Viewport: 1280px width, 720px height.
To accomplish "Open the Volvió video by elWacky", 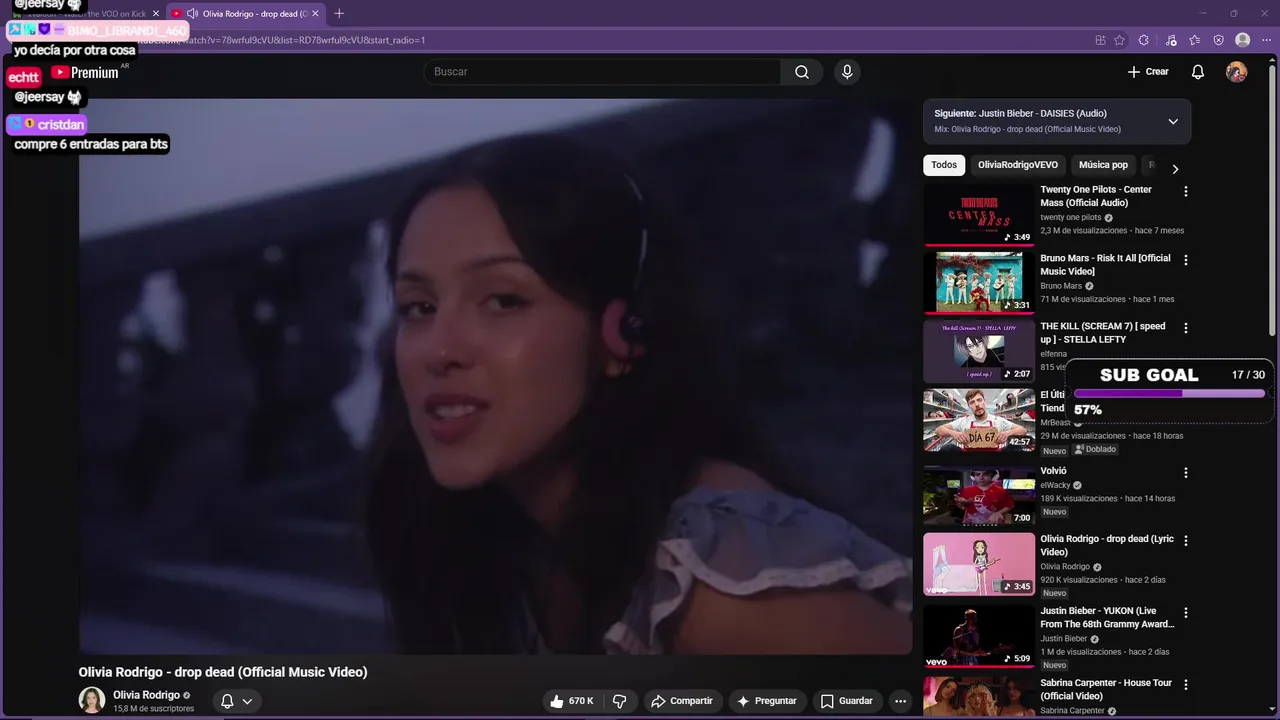I will (x=979, y=495).
